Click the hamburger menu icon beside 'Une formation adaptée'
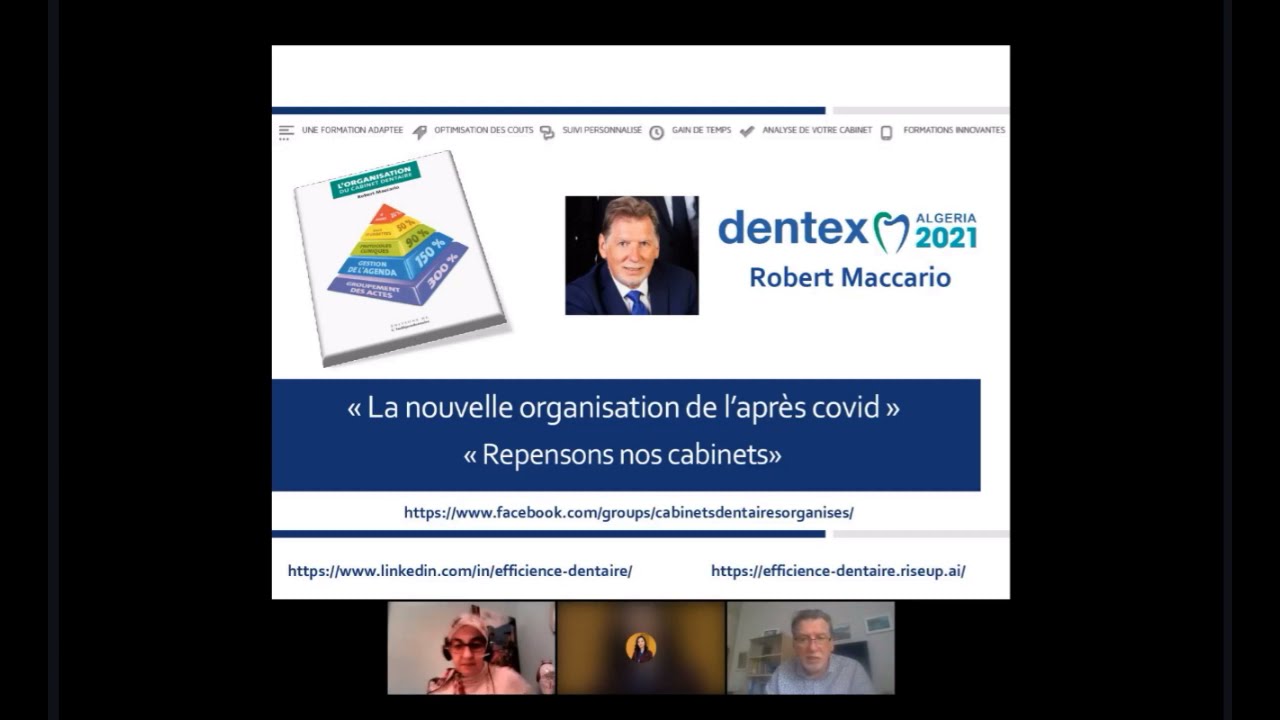The height and width of the screenshot is (720, 1280). (286, 132)
